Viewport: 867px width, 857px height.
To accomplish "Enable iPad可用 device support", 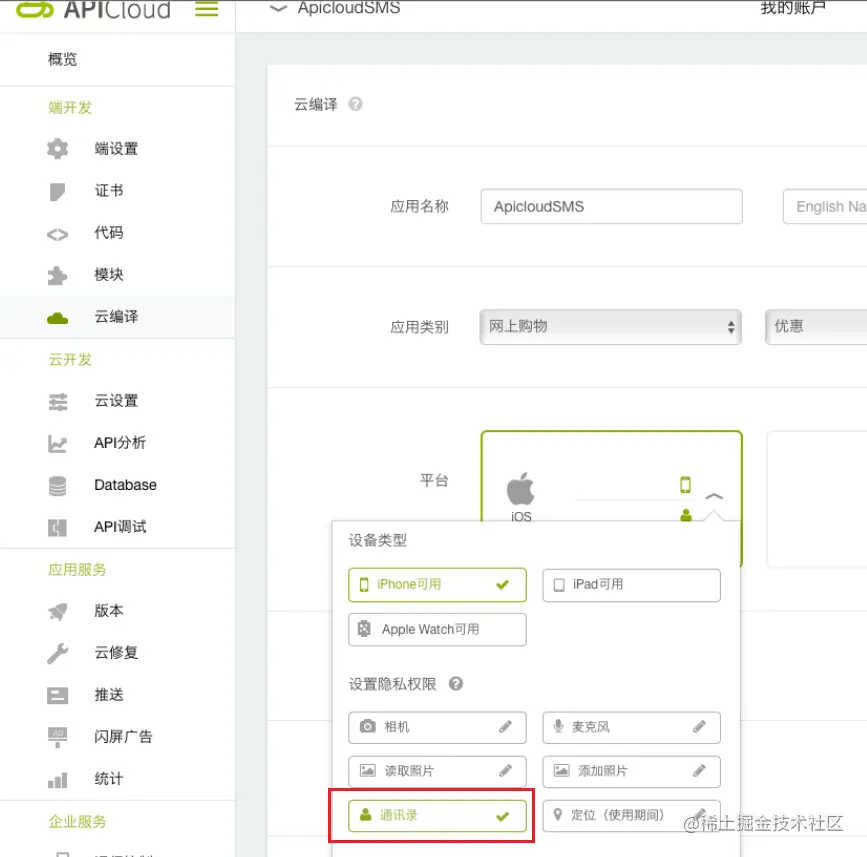I will 631,585.
